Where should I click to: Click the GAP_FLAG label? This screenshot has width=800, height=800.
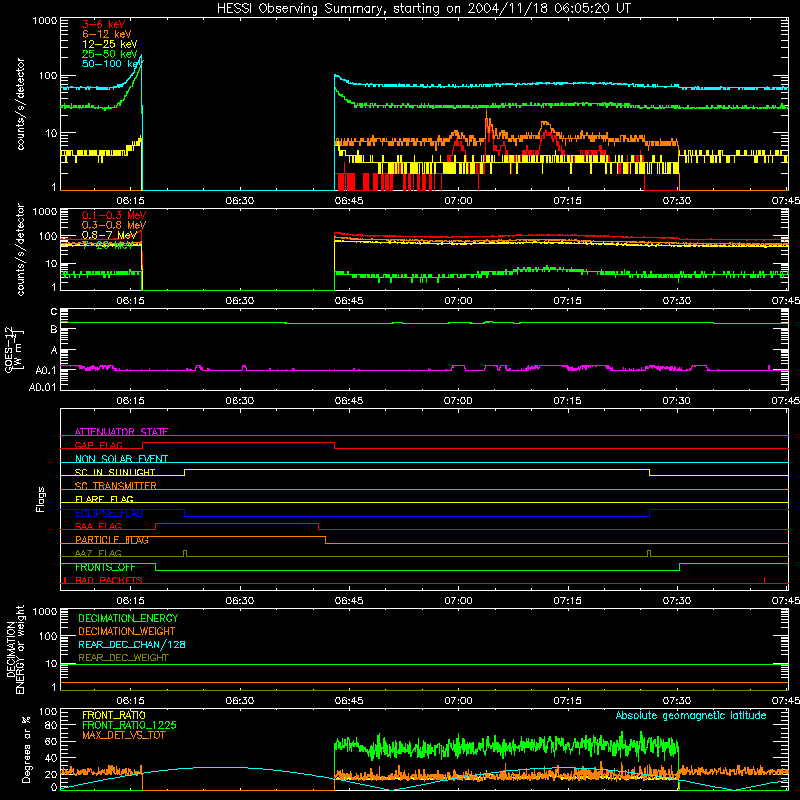coord(98,445)
